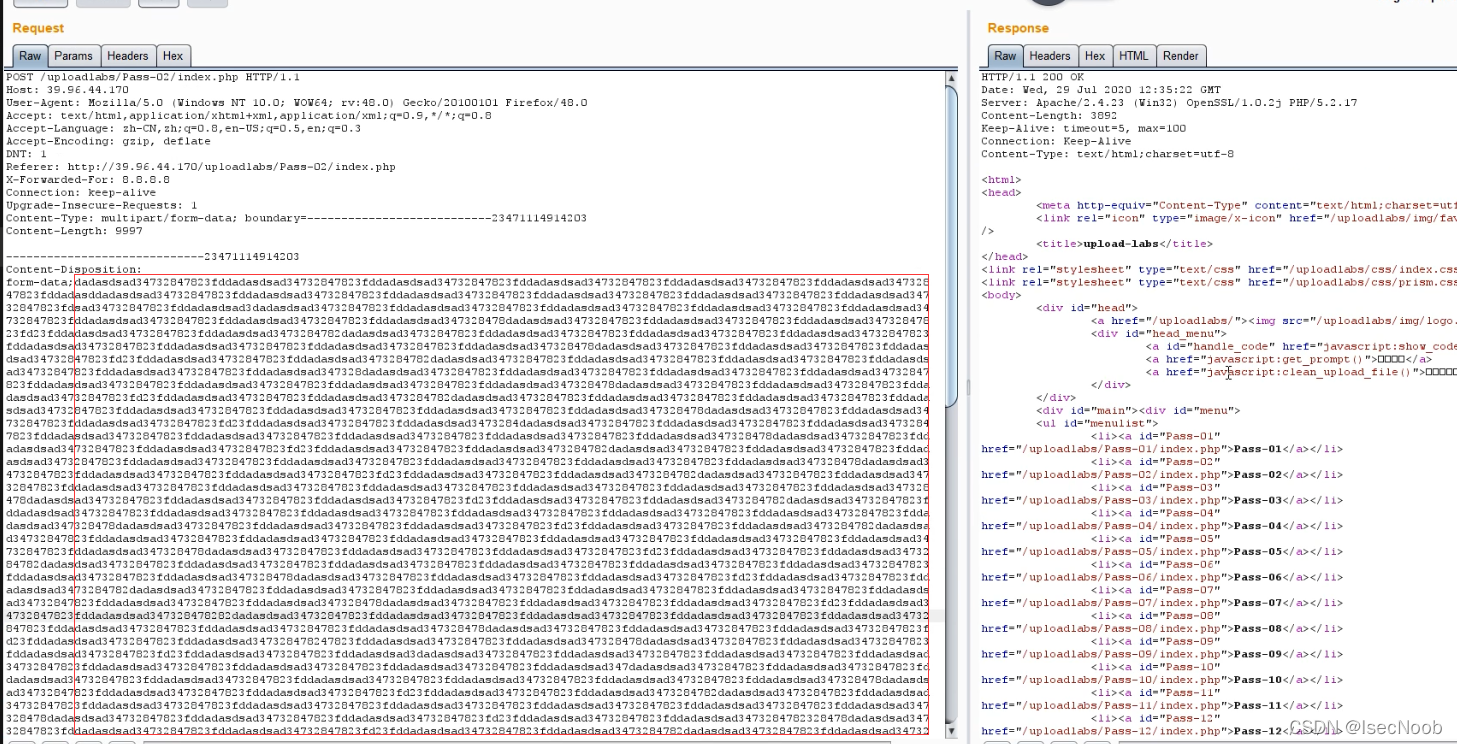Viewport: 1457px width, 744px height.
Task: Click the Accept: text/html header line
Action: click(x=249, y=115)
